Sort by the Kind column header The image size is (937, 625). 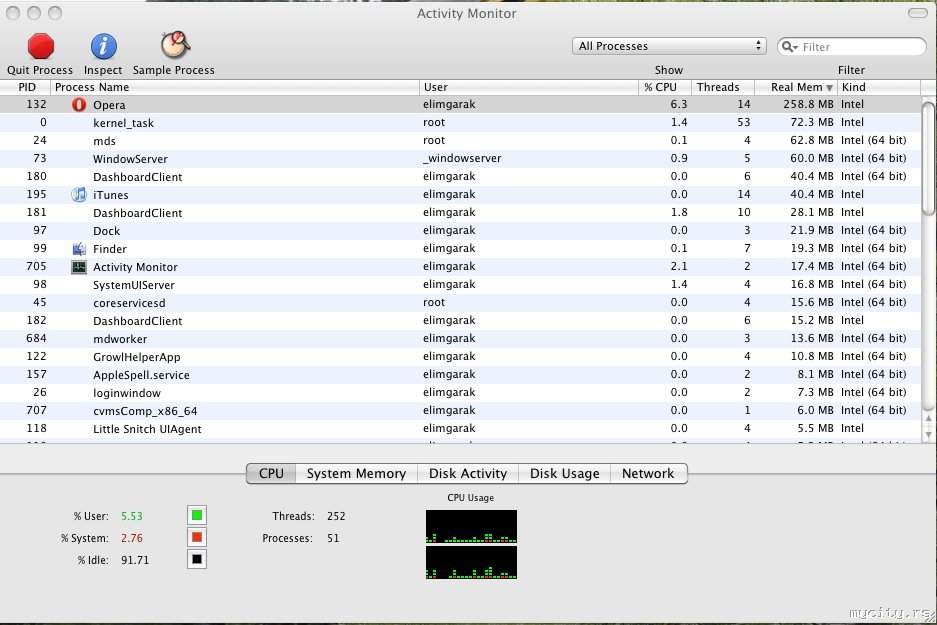tap(878, 87)
